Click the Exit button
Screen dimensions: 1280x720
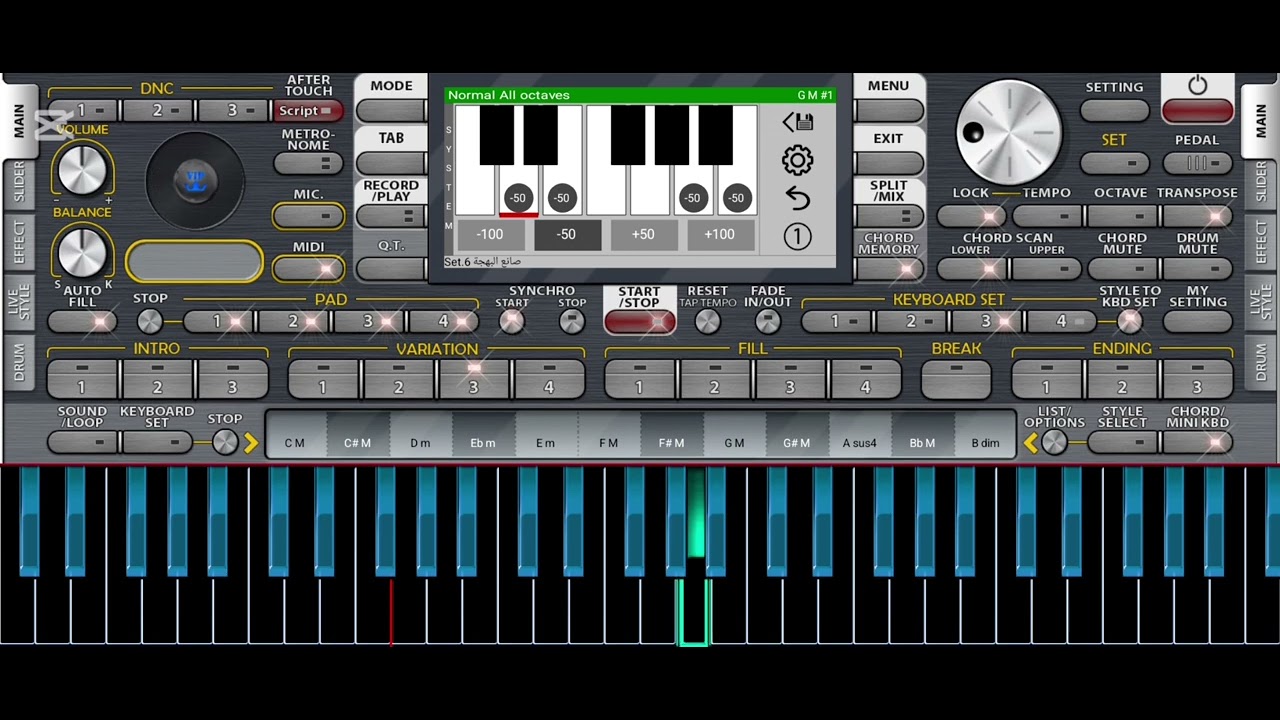(888, 163)
